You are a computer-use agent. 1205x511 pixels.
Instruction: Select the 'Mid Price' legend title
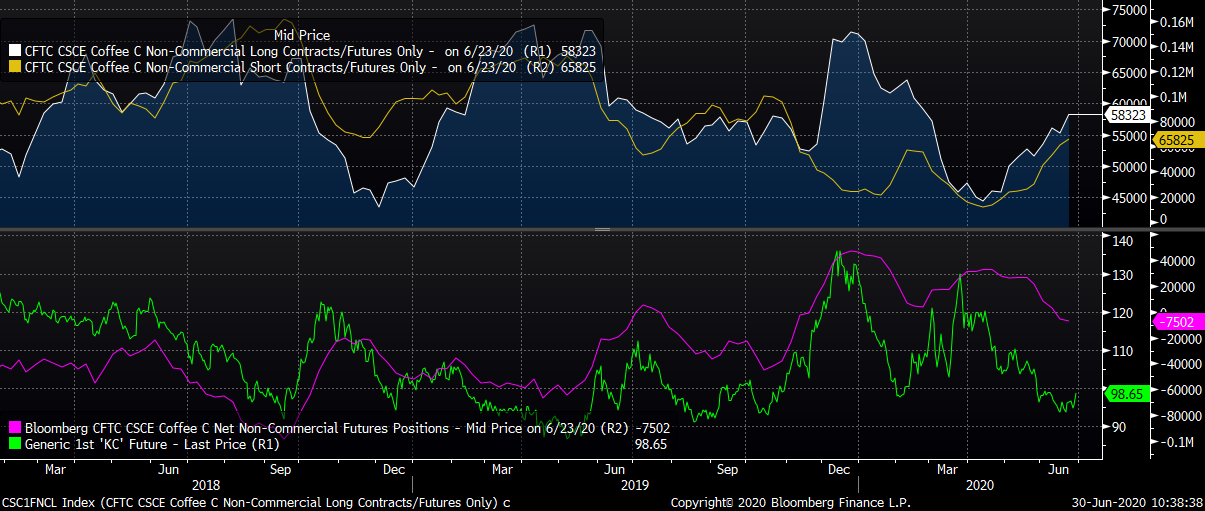click(301, 35)
